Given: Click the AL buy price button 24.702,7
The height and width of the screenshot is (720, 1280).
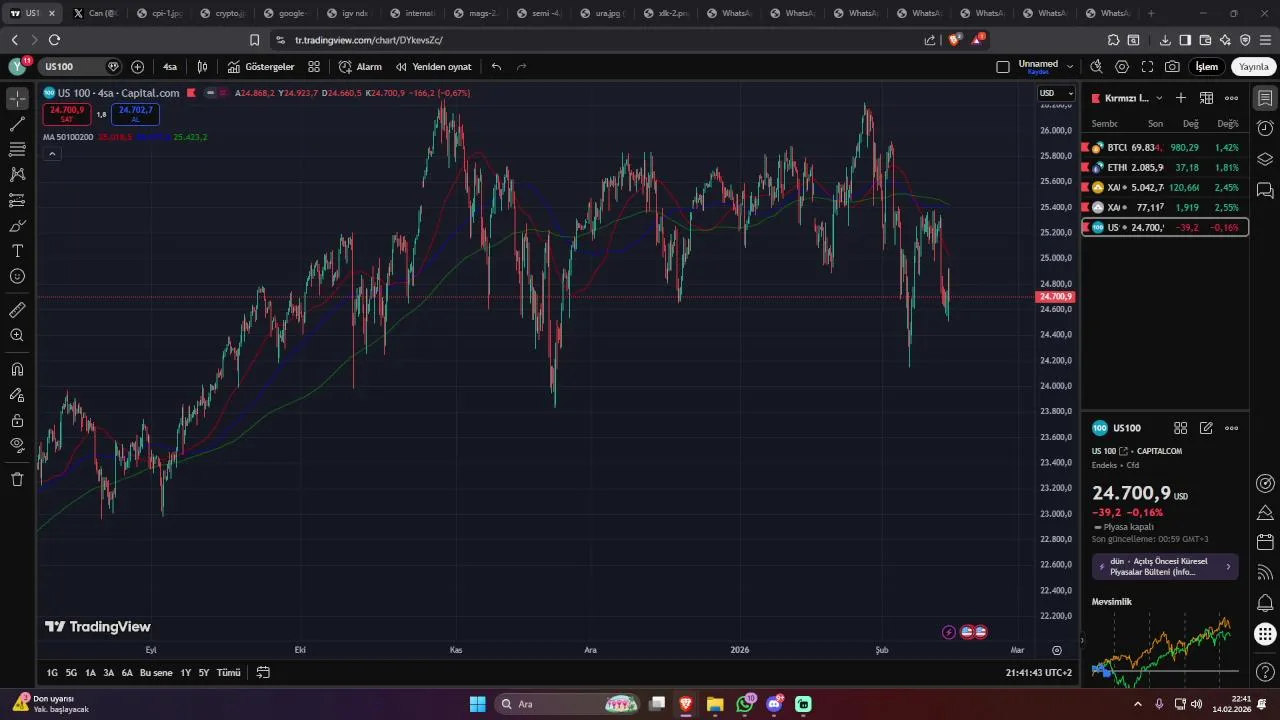Looking at the screenshot, I should pos(135,114).
